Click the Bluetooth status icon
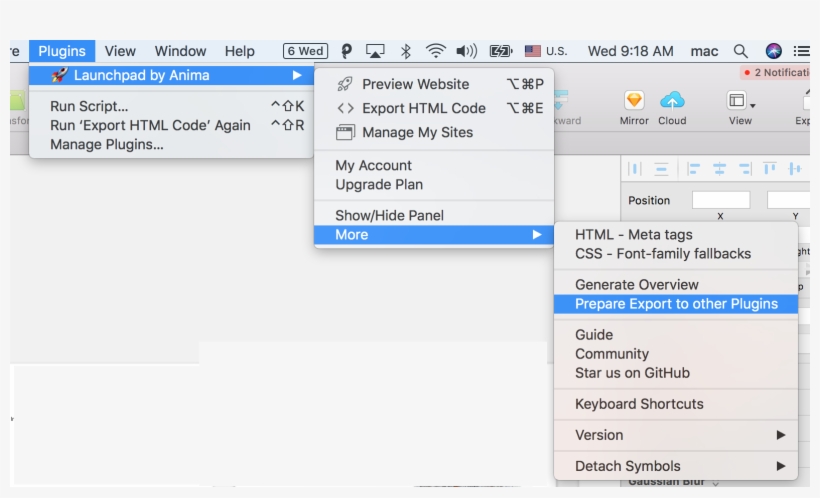The width and height of the screenshot is (820, 498). [x=405, y=51]
